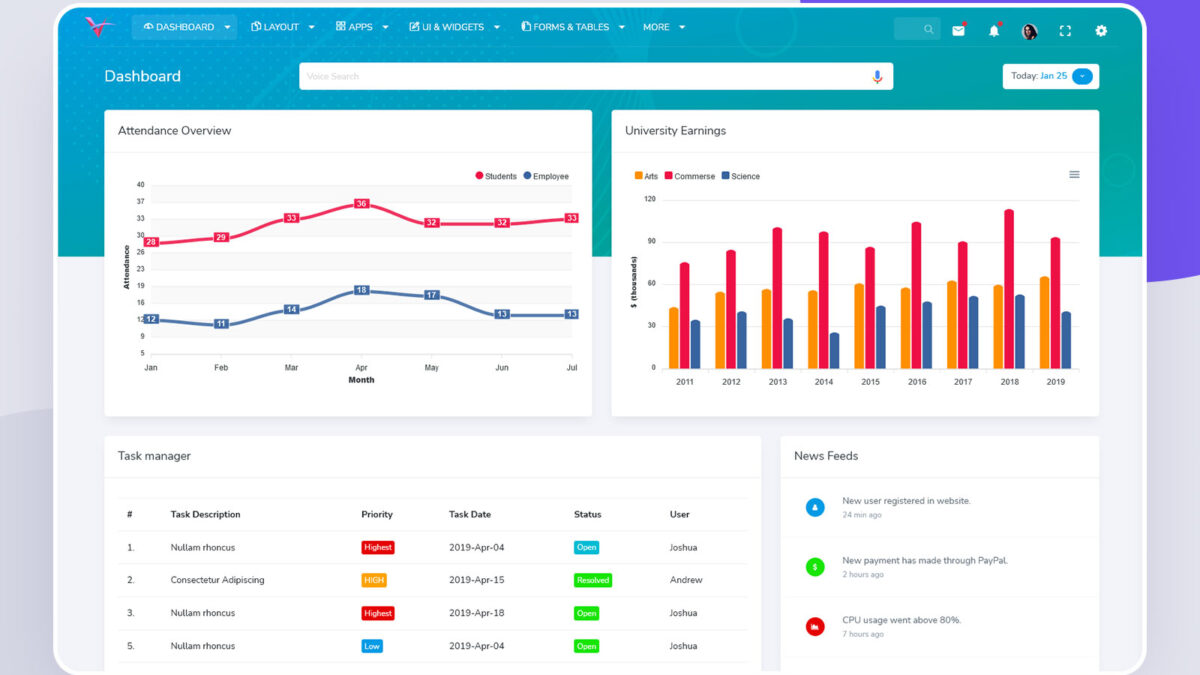This screenshot has width=1200, height=675.
Task: Toggle the Commerse series in legend
Action: [x=688, y=176]
